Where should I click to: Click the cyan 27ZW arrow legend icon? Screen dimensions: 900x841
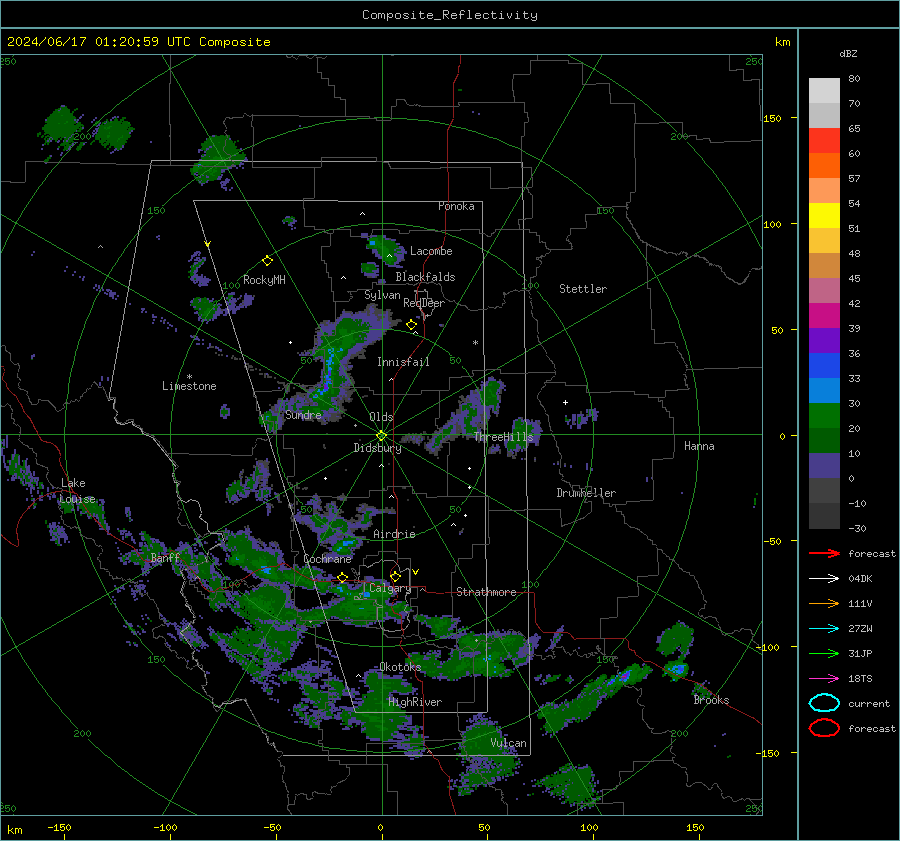pyautogui.click(x=824, y=629)
